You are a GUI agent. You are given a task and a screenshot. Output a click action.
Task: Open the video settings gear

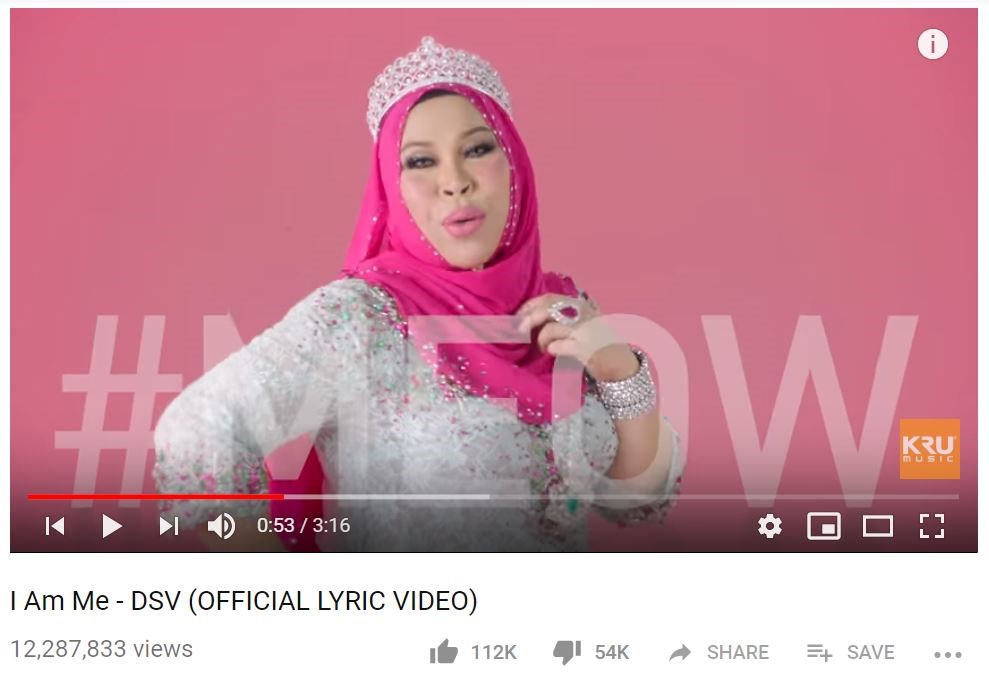pyautogui.click(x=770, y=526)
